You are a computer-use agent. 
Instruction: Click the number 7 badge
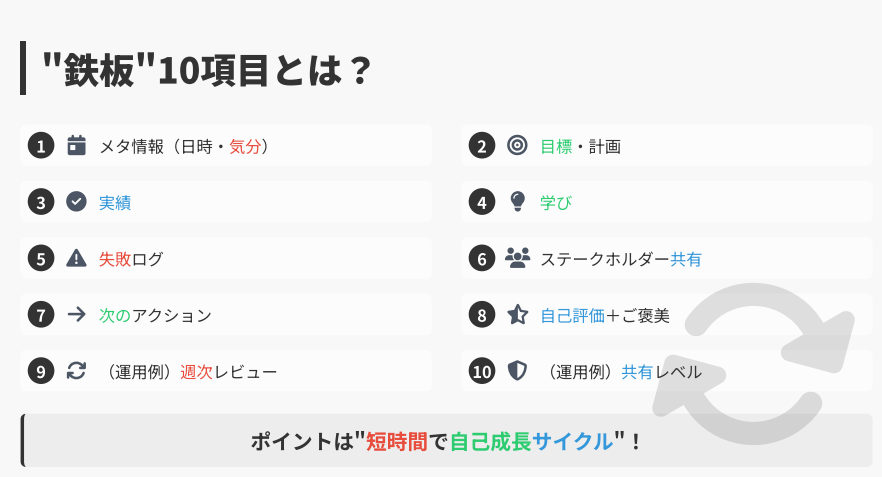[41, 315]
